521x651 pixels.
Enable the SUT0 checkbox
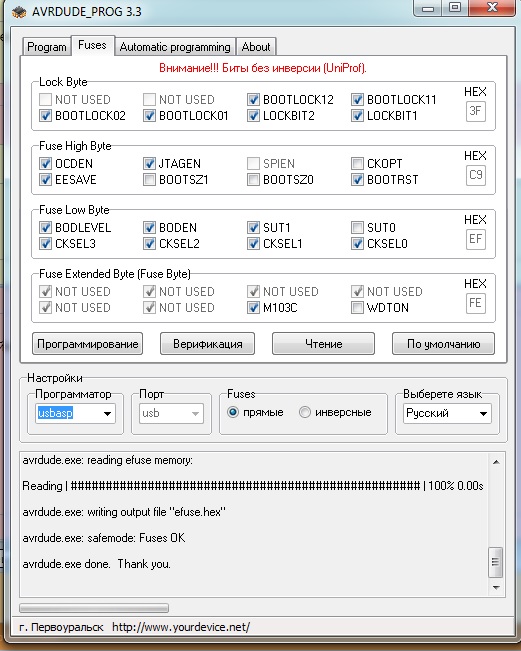(x=357, y=228)
